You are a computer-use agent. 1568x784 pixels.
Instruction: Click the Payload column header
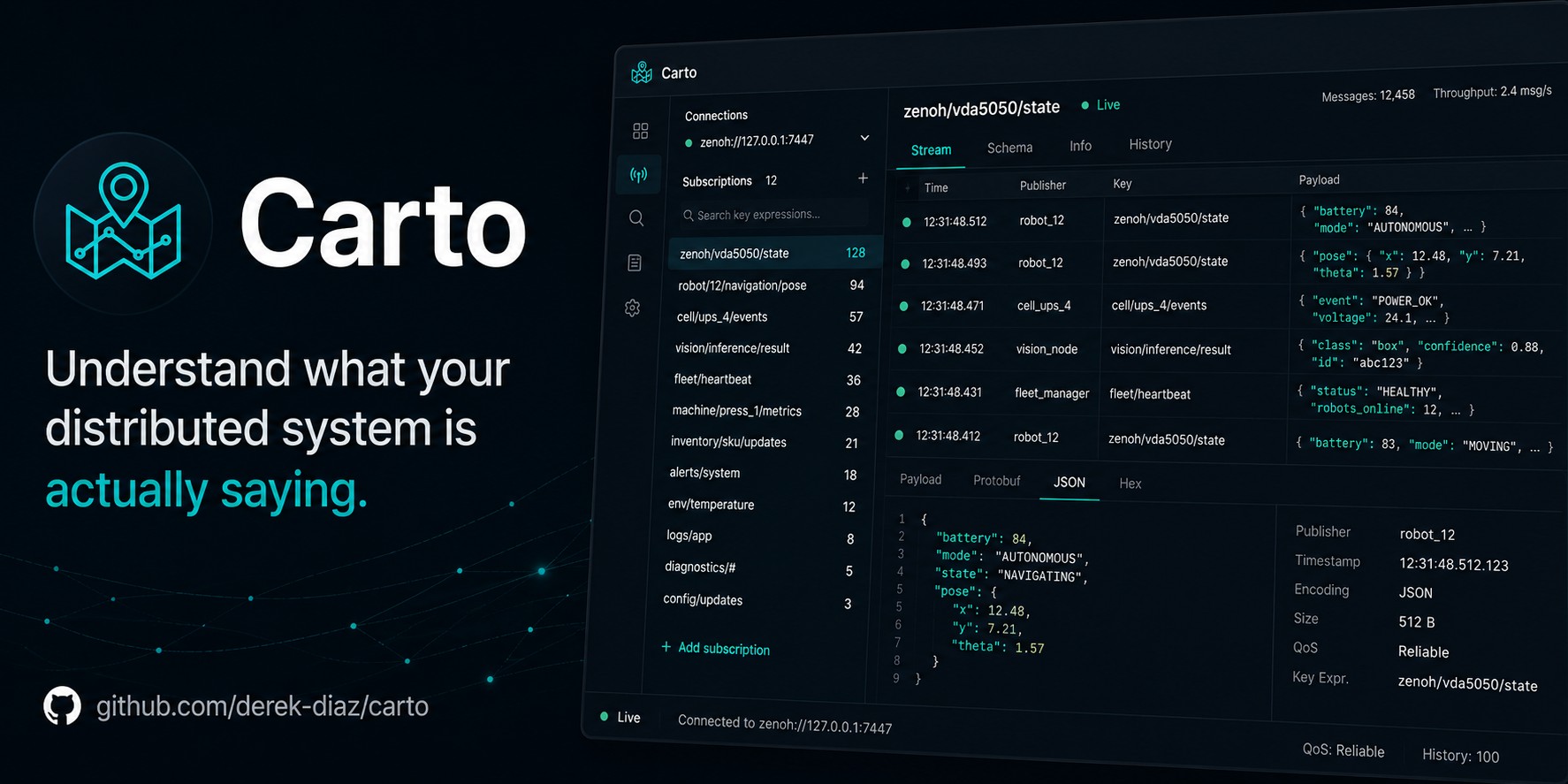click(x=1320, y=179)
